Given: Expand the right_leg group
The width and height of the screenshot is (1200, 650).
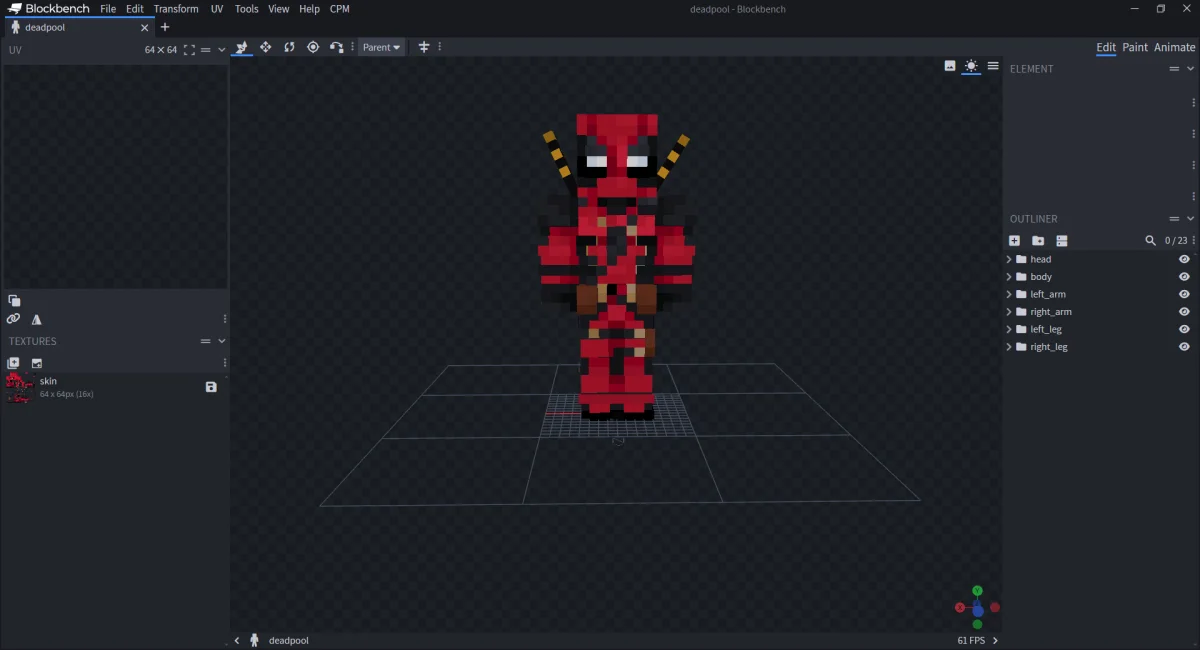Looking at the screenshot, I should click(x=1008, y=347).
